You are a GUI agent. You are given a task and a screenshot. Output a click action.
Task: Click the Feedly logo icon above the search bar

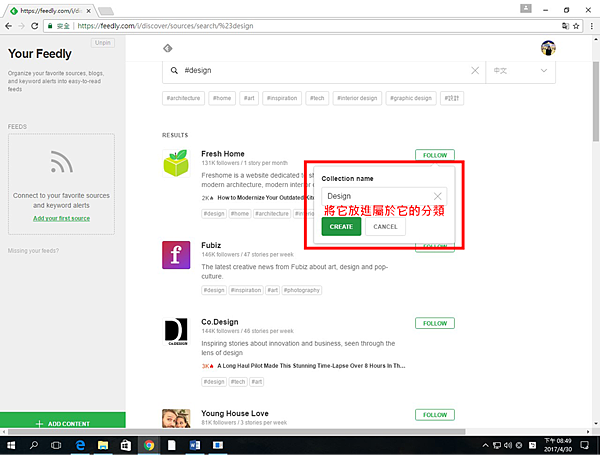(168, 48)
